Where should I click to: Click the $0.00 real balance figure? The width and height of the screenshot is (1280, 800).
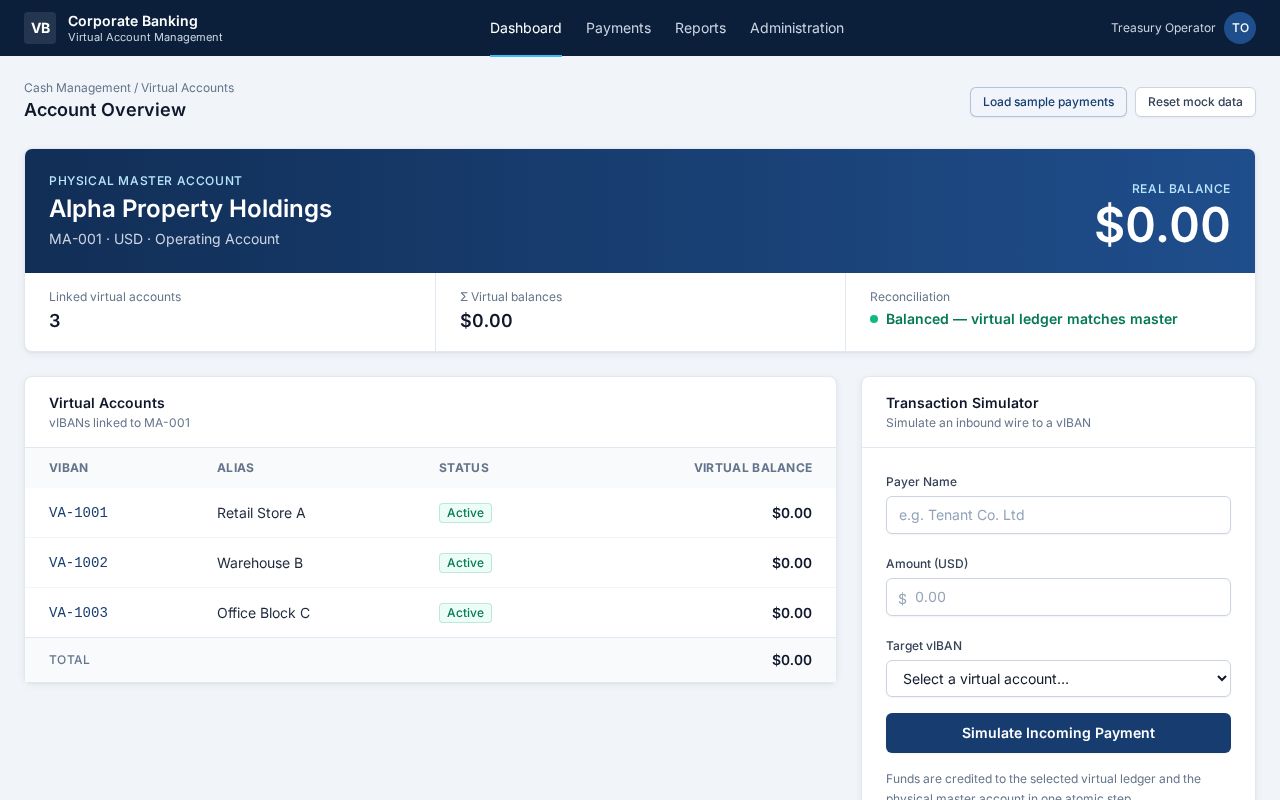click(x=1162, y=225)
